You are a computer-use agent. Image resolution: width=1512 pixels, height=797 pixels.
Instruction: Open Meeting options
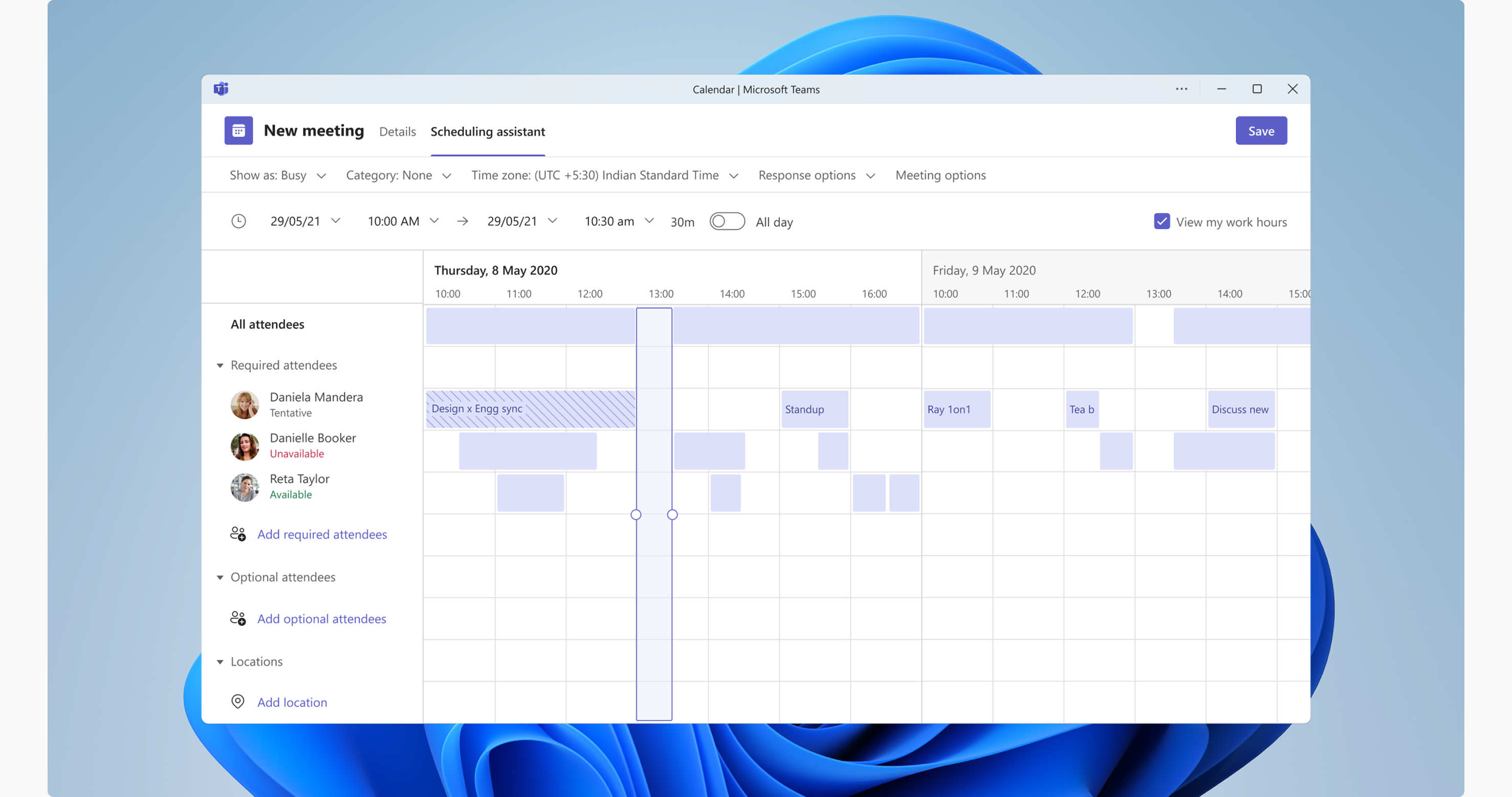(940, 175)
